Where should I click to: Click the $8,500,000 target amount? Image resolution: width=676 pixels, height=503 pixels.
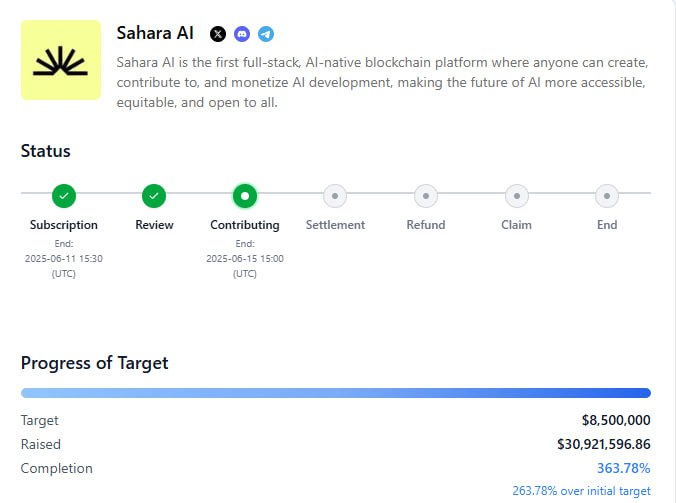[x=616, y=420]
